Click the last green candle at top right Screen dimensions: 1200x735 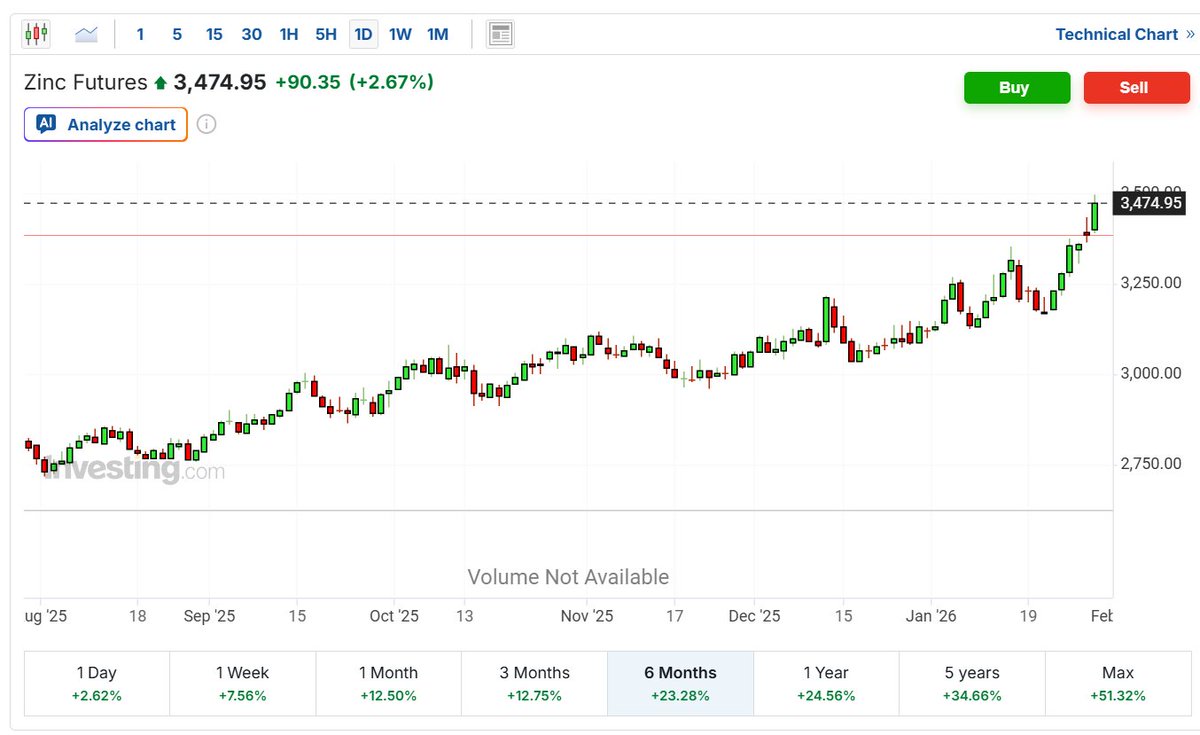pos(1095,215)
